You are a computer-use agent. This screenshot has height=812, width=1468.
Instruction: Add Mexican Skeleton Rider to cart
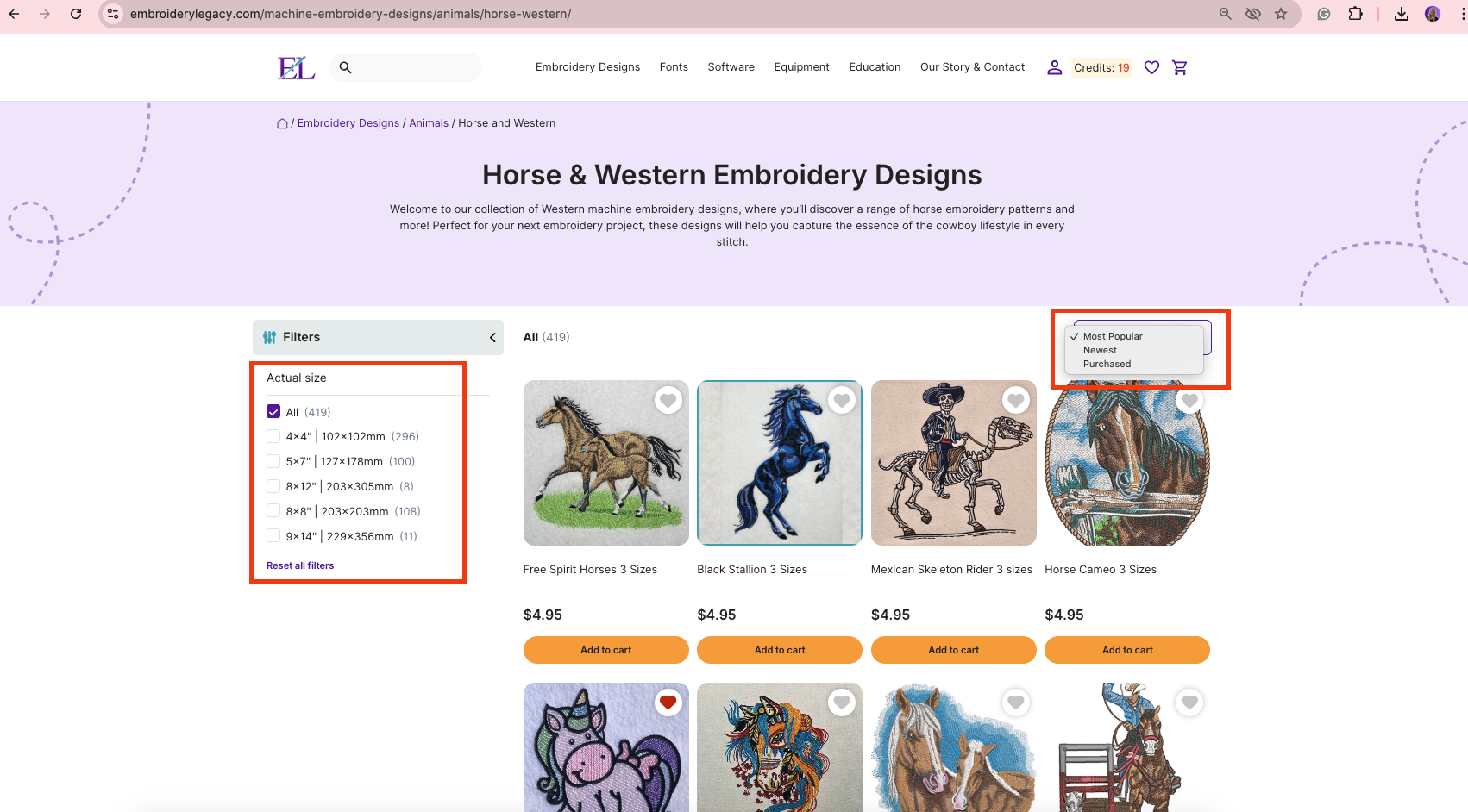[953, 650]
